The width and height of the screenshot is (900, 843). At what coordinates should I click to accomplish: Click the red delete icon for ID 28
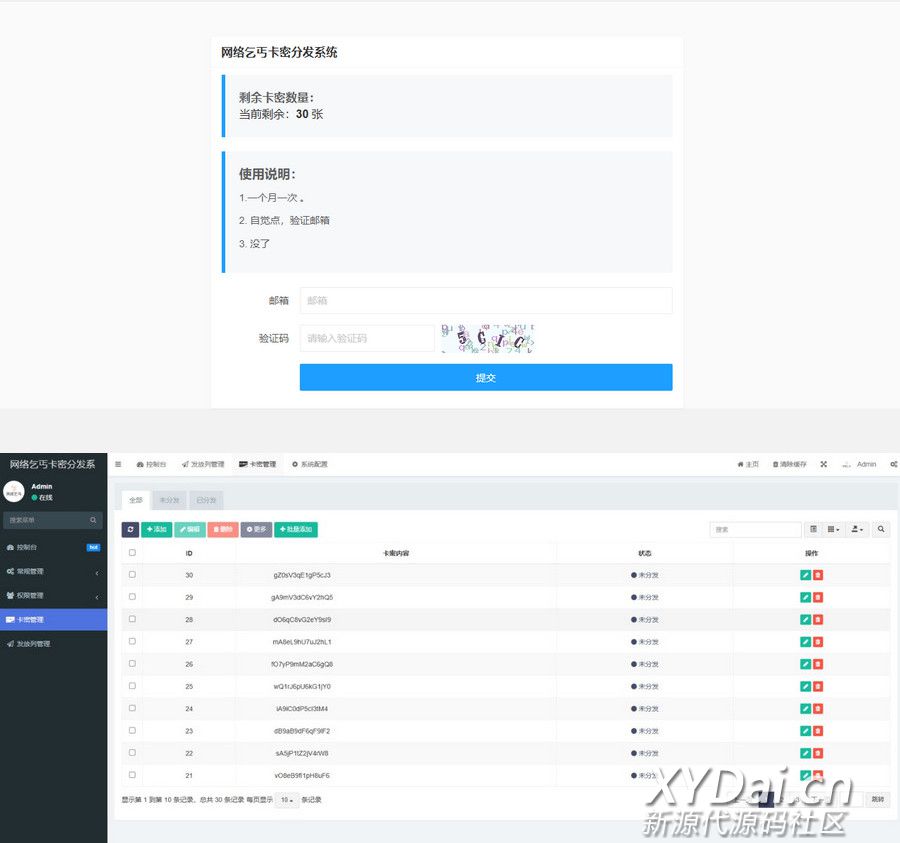point(818,620)
